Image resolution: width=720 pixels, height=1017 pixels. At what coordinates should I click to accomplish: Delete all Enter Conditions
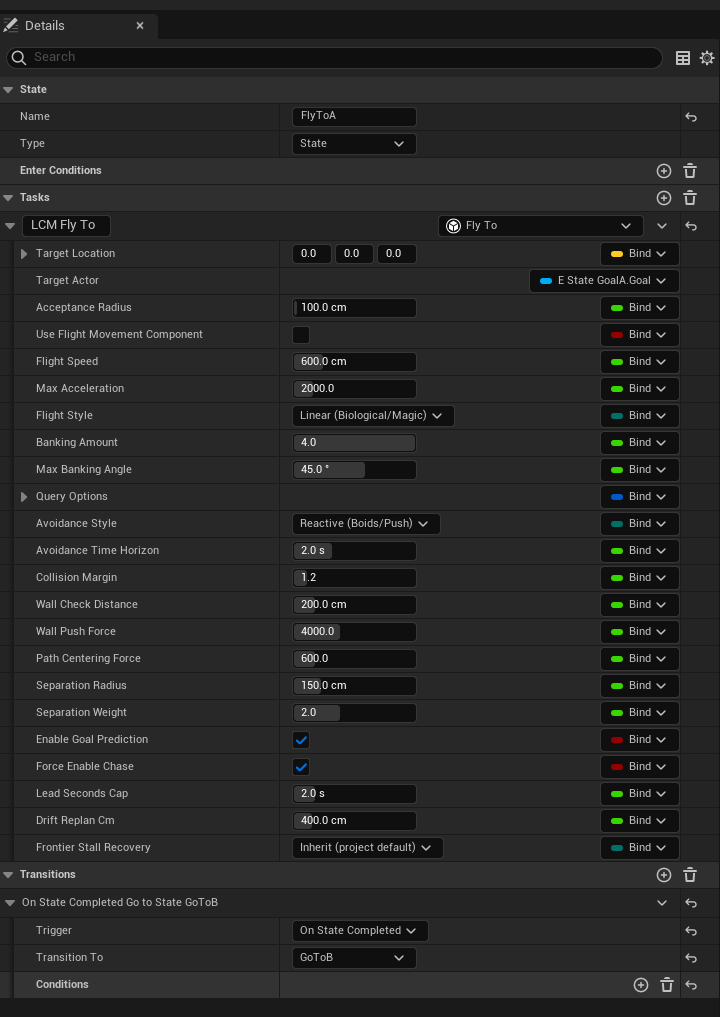coord(690,171)
